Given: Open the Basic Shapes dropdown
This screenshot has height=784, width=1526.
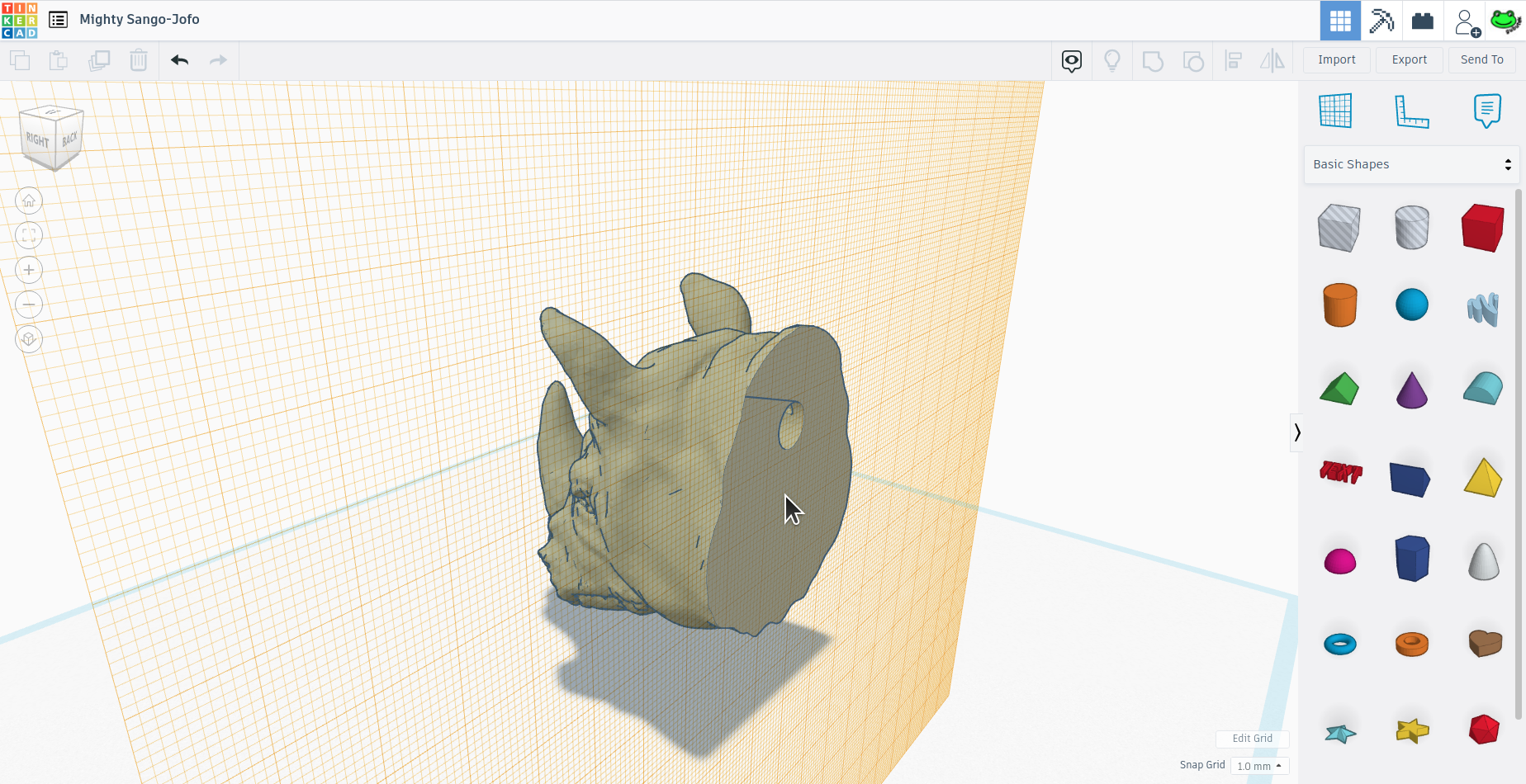Looking at the screenshot, I should 1411,164.
